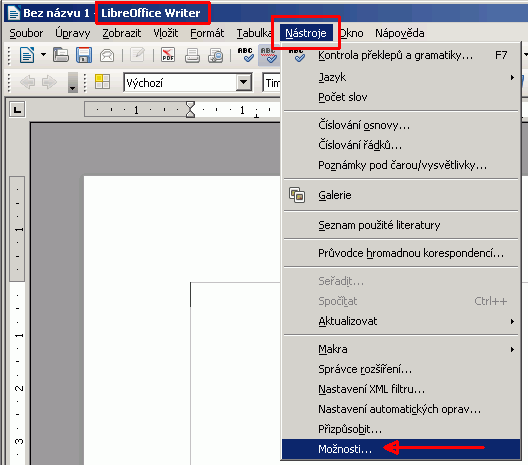
Task: Click the Page preview icon
Action: pos(216,55)
